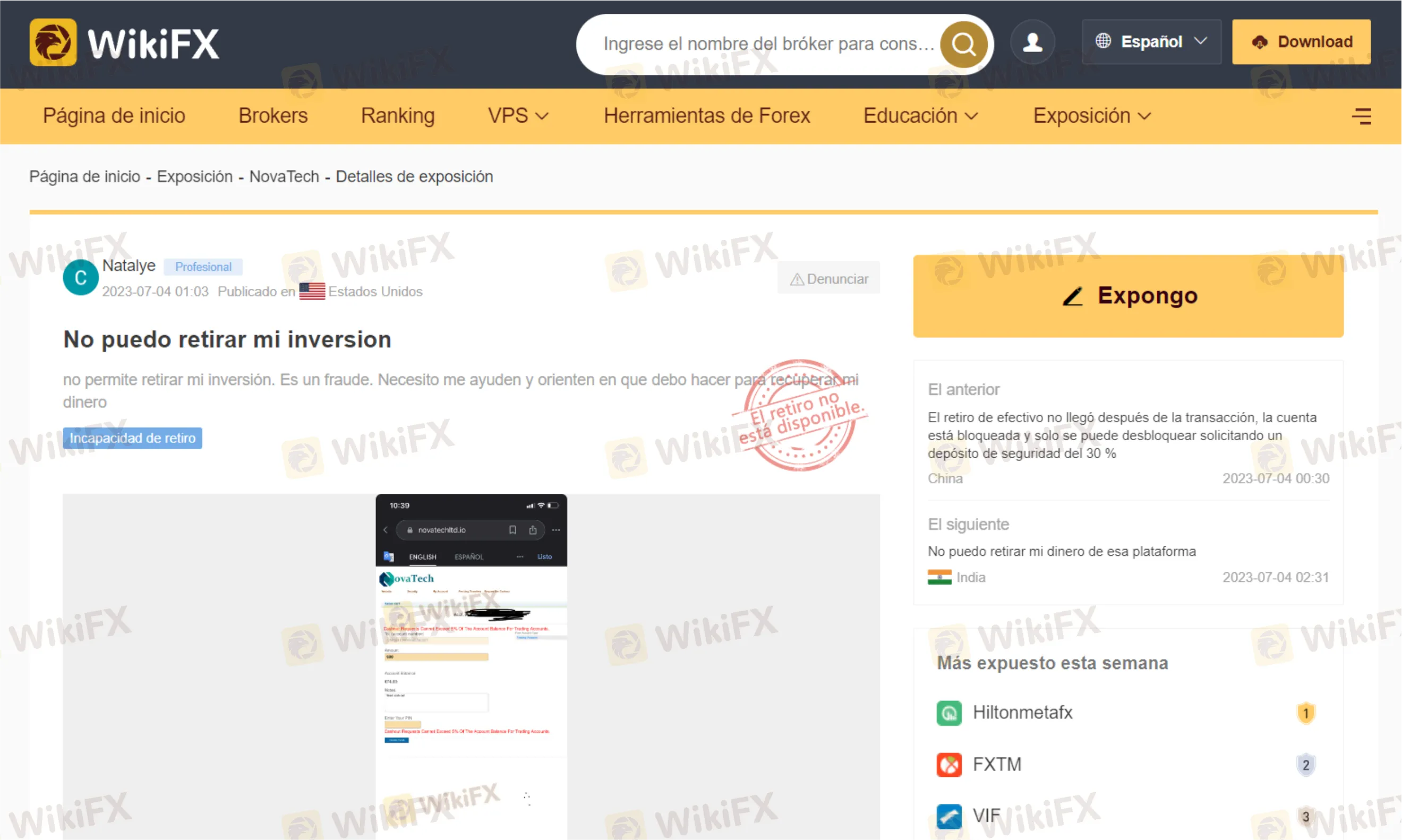Select Herramientas de Forex menu

coord(706,116)
